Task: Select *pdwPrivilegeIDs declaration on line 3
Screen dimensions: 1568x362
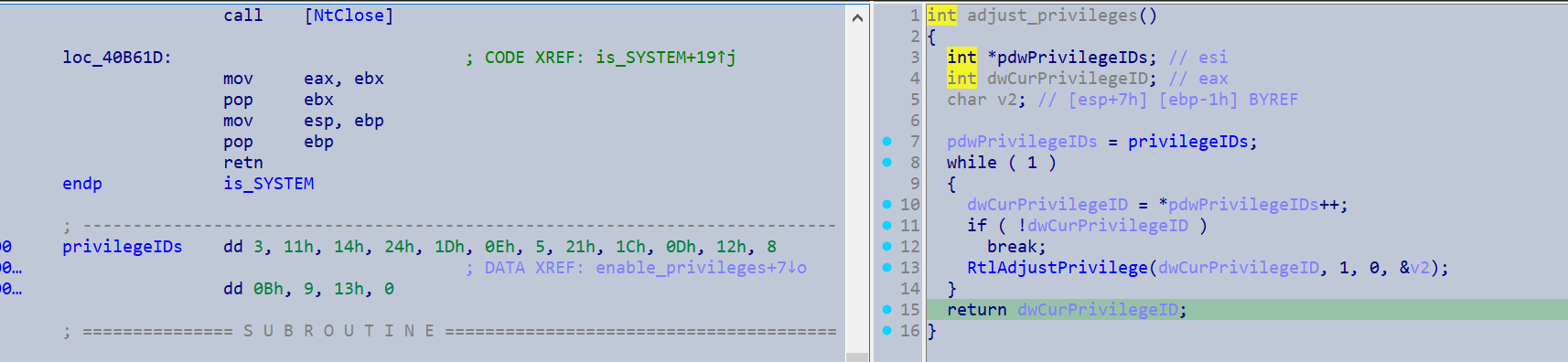Action: click(x=1072, y=58)
